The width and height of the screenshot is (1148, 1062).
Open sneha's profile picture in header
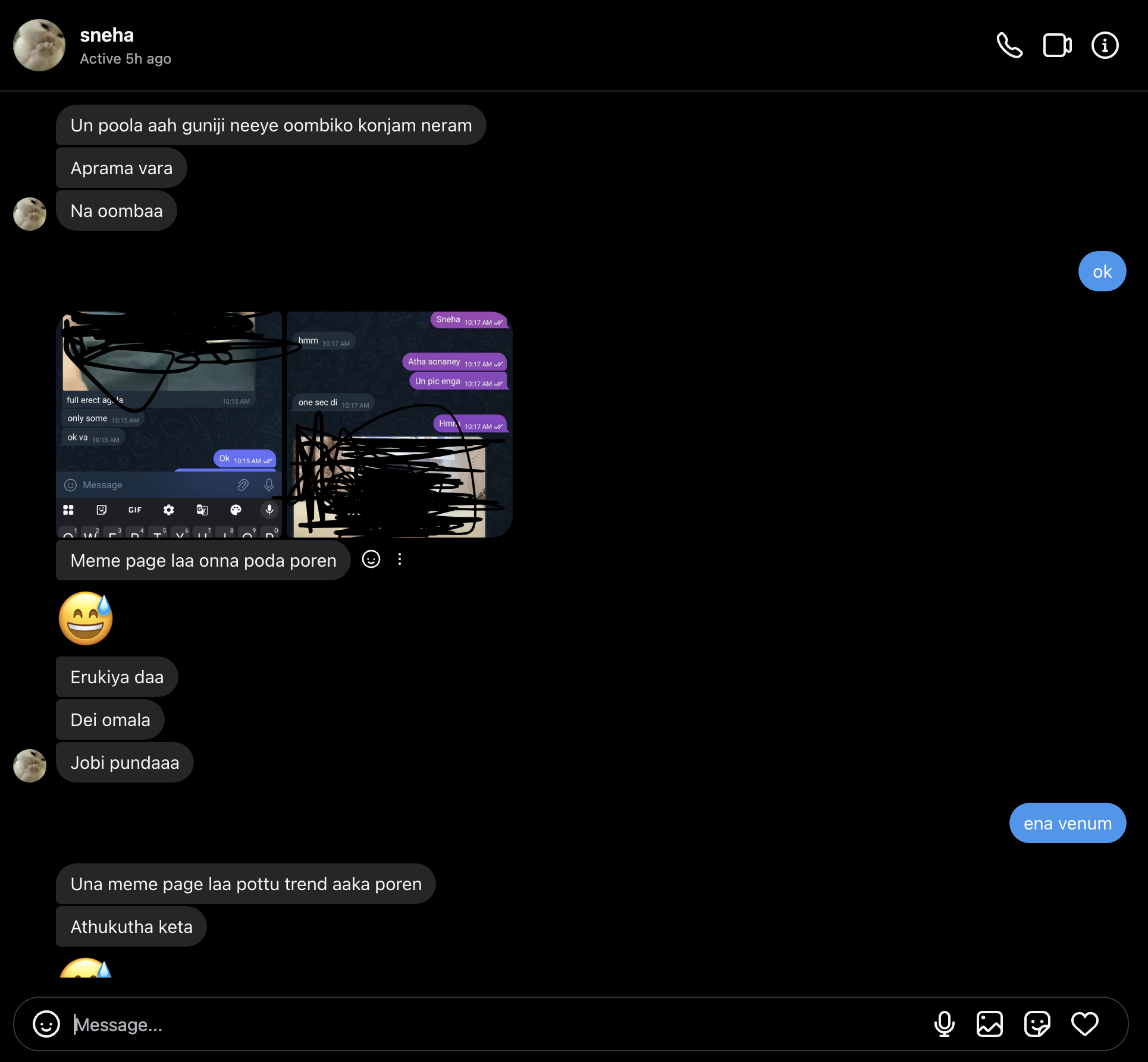(x=39, y=45)
